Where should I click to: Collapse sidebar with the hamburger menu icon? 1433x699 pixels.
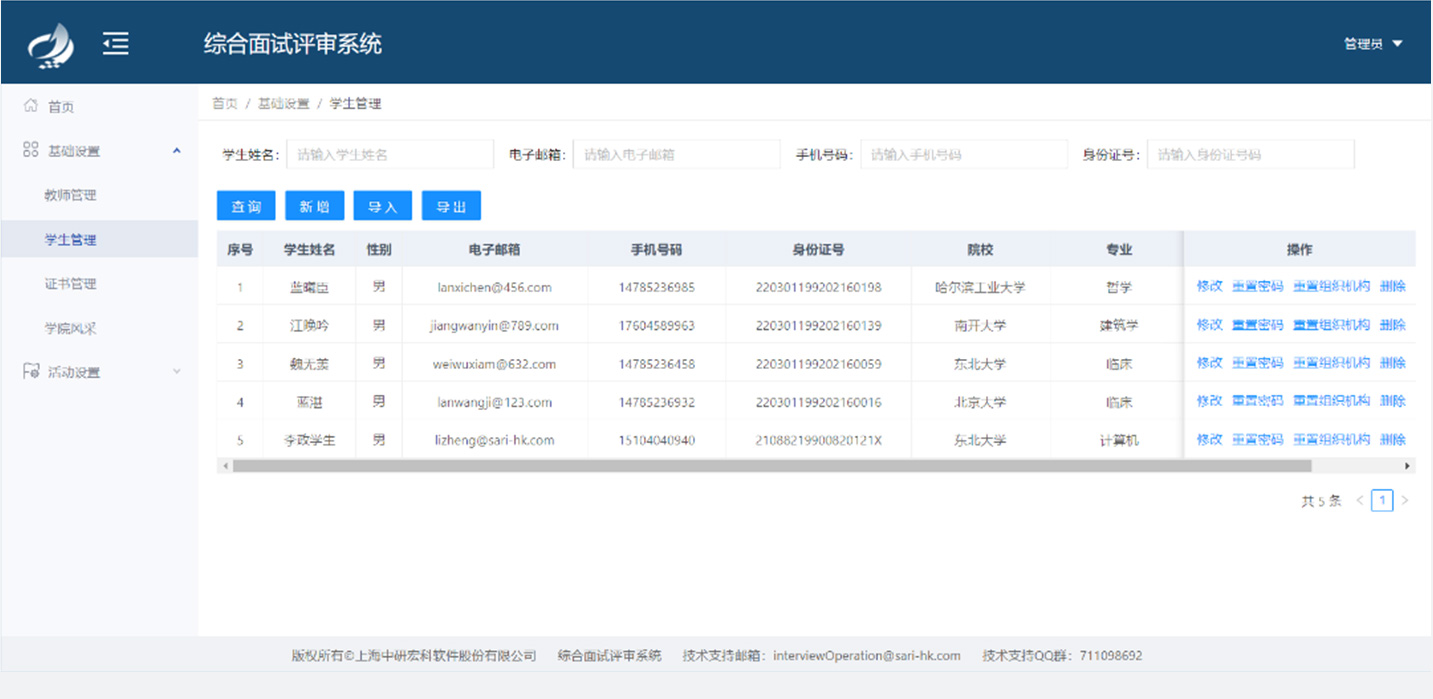click(116, 43)
